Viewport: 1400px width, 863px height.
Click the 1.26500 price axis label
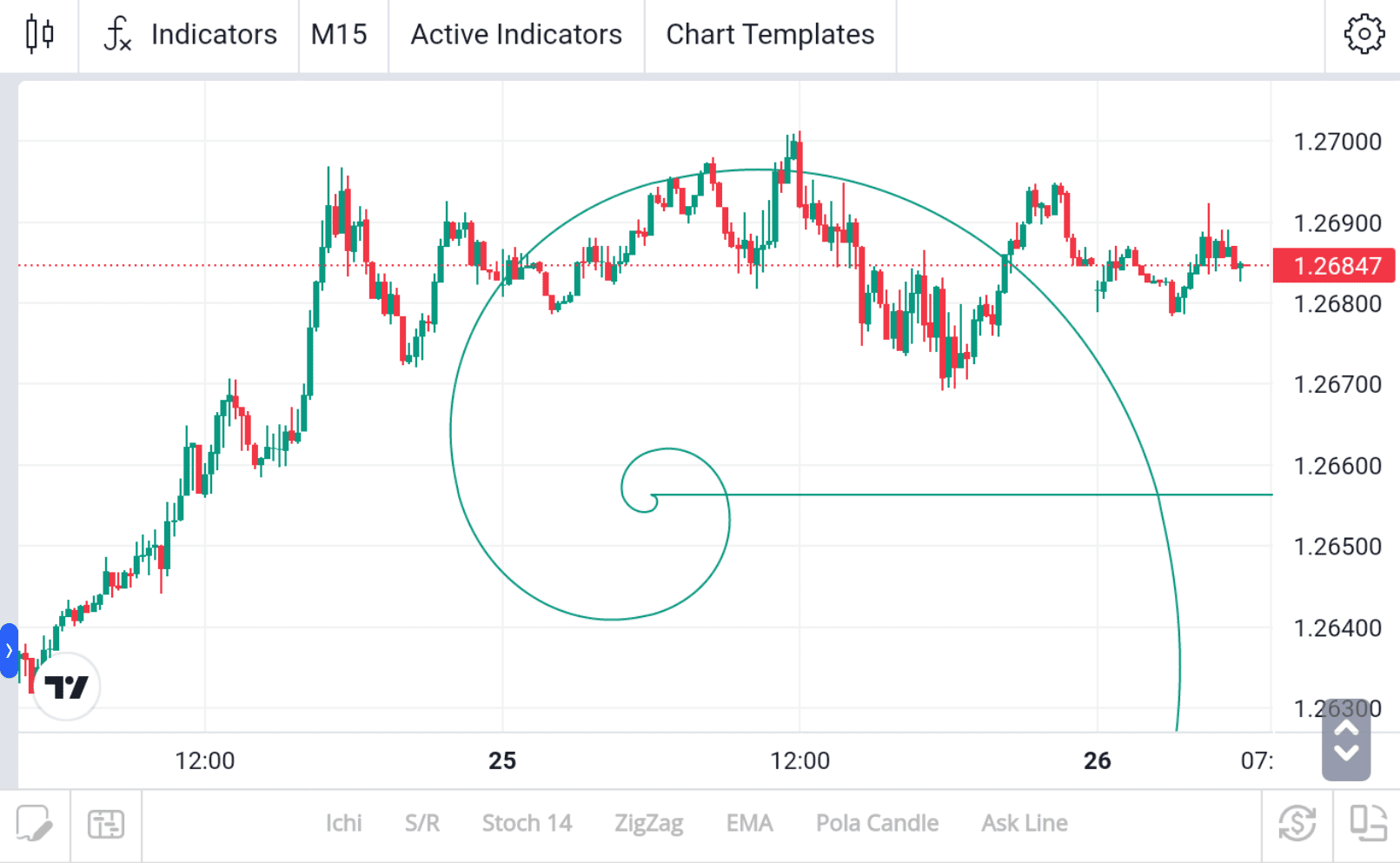click(x=1337, y=547)
